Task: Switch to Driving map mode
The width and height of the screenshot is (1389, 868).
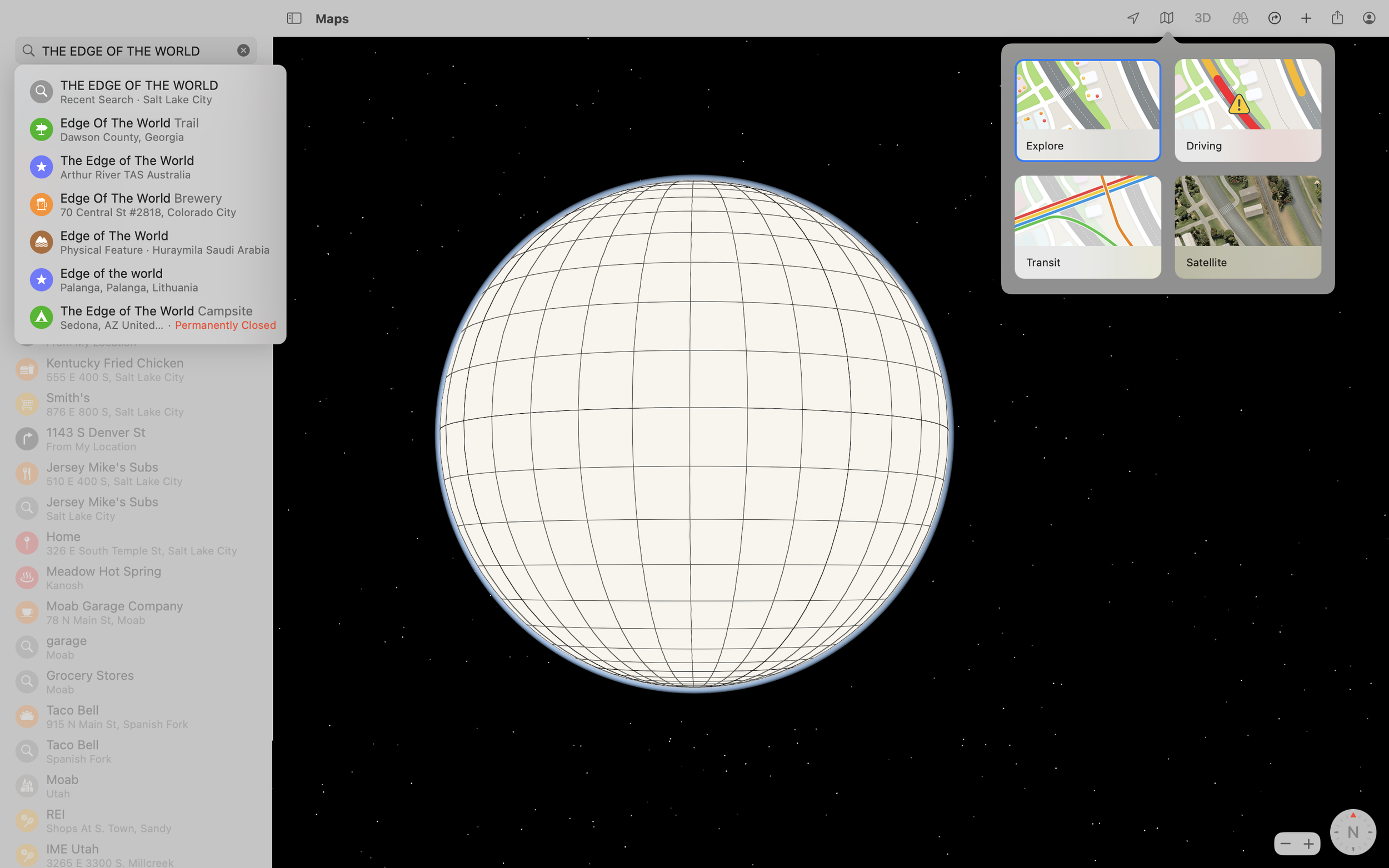Action: coord(1248,110)
